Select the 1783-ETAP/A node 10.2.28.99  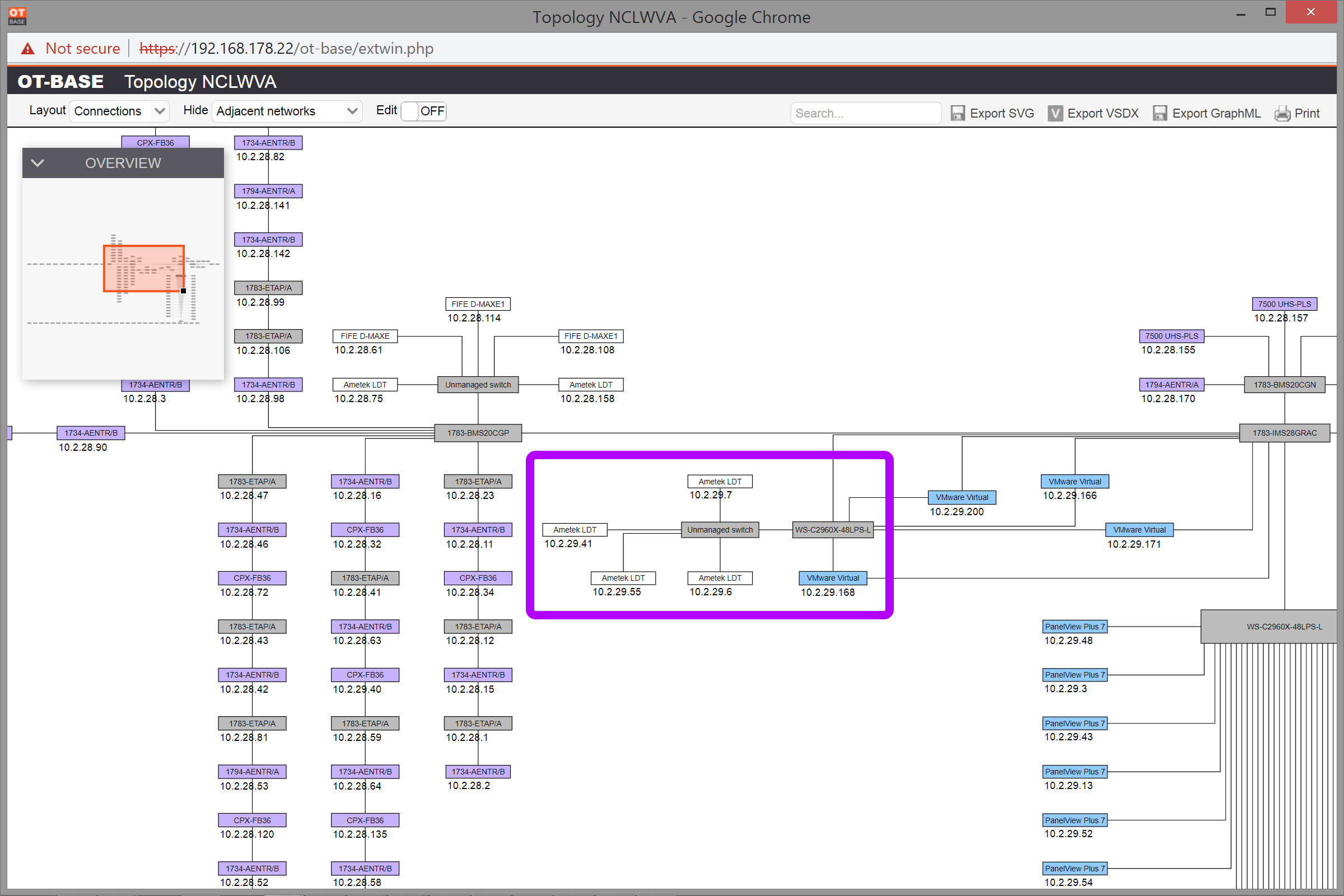269,288
